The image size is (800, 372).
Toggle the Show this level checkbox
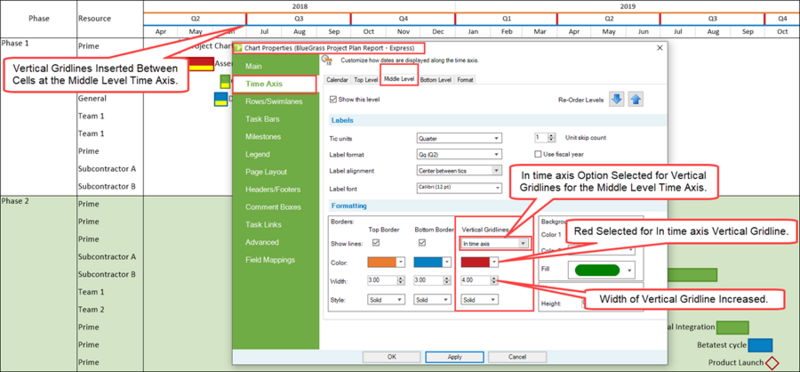point(333,100)
